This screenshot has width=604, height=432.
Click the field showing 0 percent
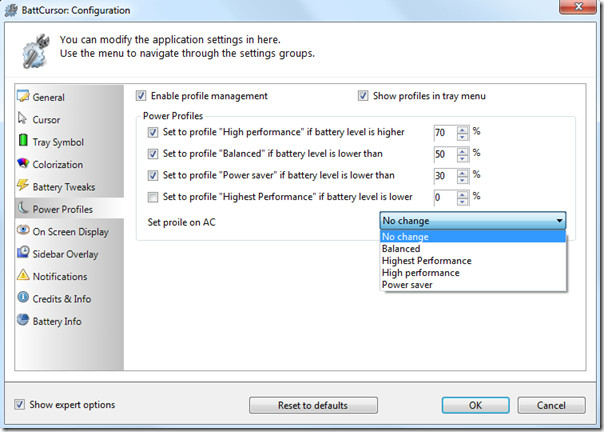(x=445, y=198)
